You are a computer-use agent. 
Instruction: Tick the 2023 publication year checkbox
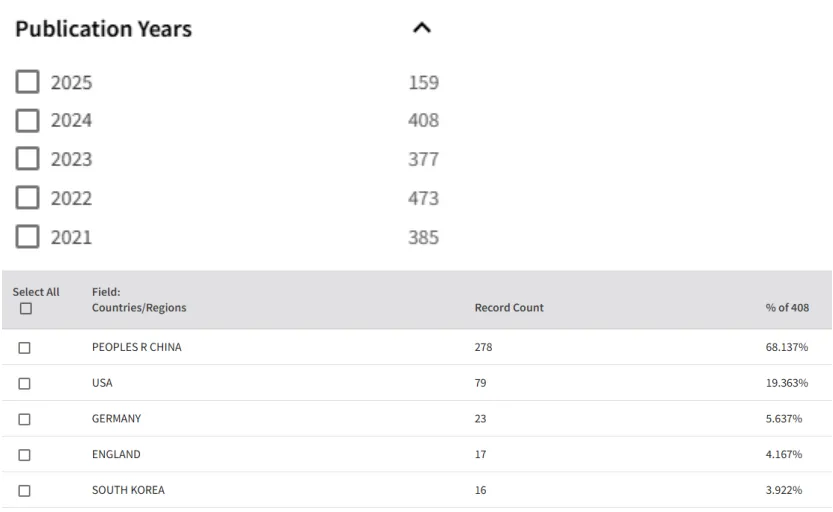pyautogui.click(x=27, y=159)
